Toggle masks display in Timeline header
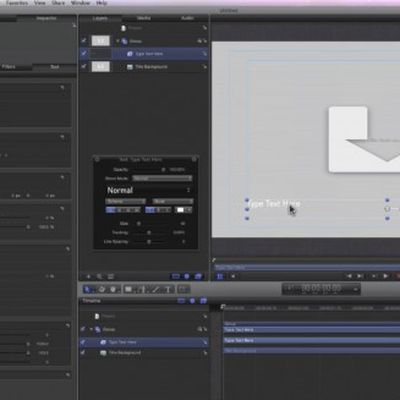400x400 pixels. (181, 301)
